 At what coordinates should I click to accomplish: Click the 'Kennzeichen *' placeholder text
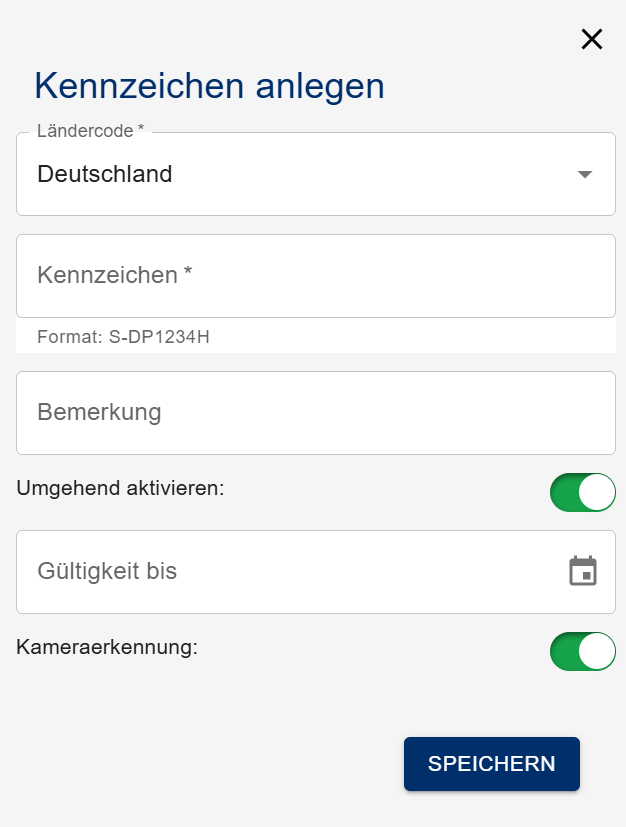(114, 275)
